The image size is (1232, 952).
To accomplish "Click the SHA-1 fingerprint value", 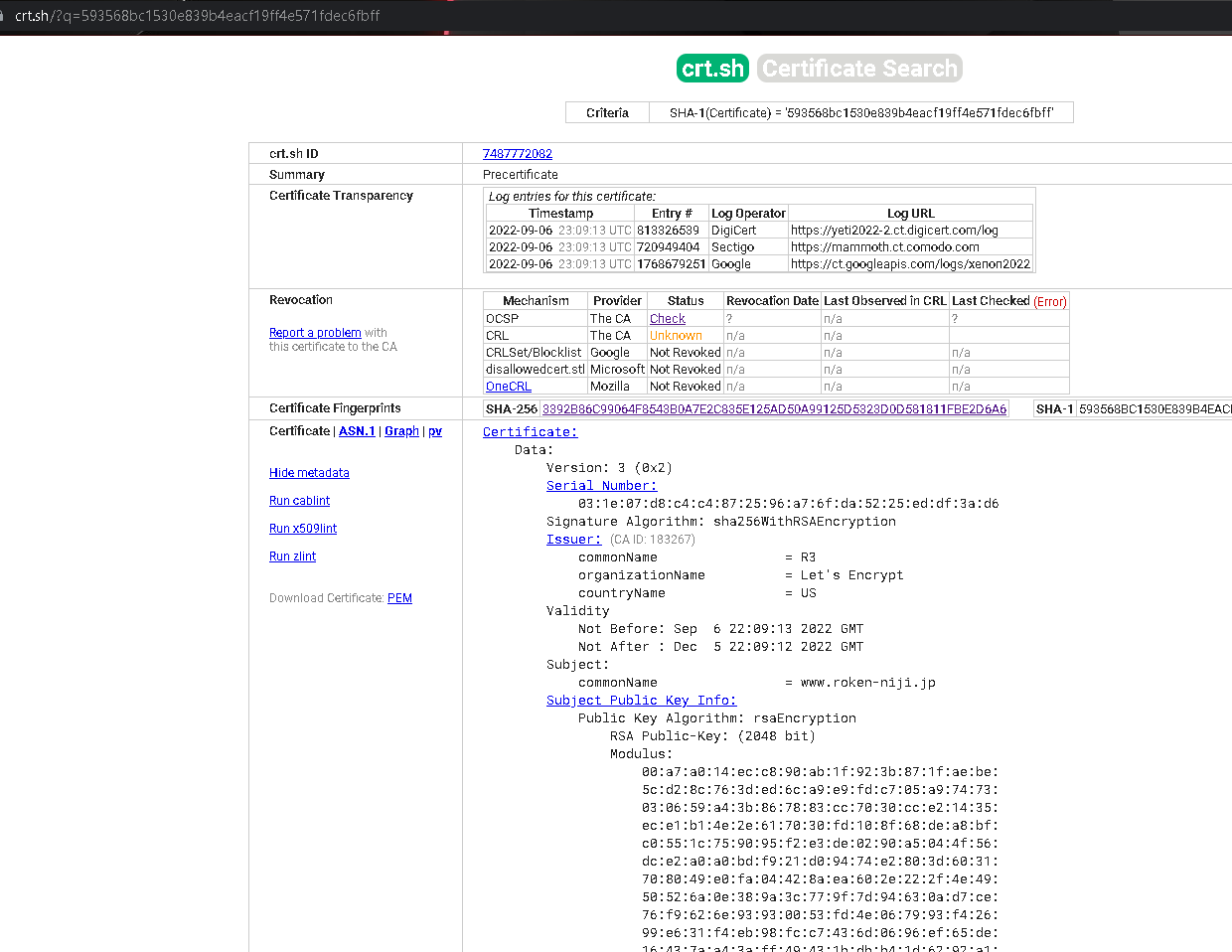I will pyautogui.click(x=1155, y=409).
